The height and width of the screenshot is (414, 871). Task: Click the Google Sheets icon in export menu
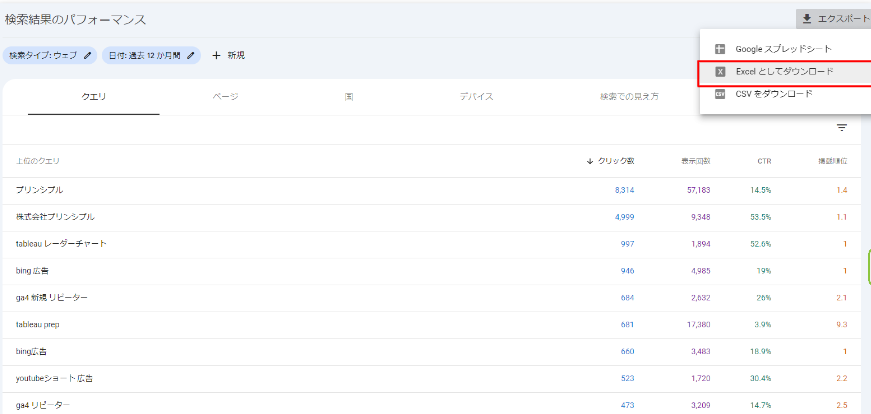(719, 49)
